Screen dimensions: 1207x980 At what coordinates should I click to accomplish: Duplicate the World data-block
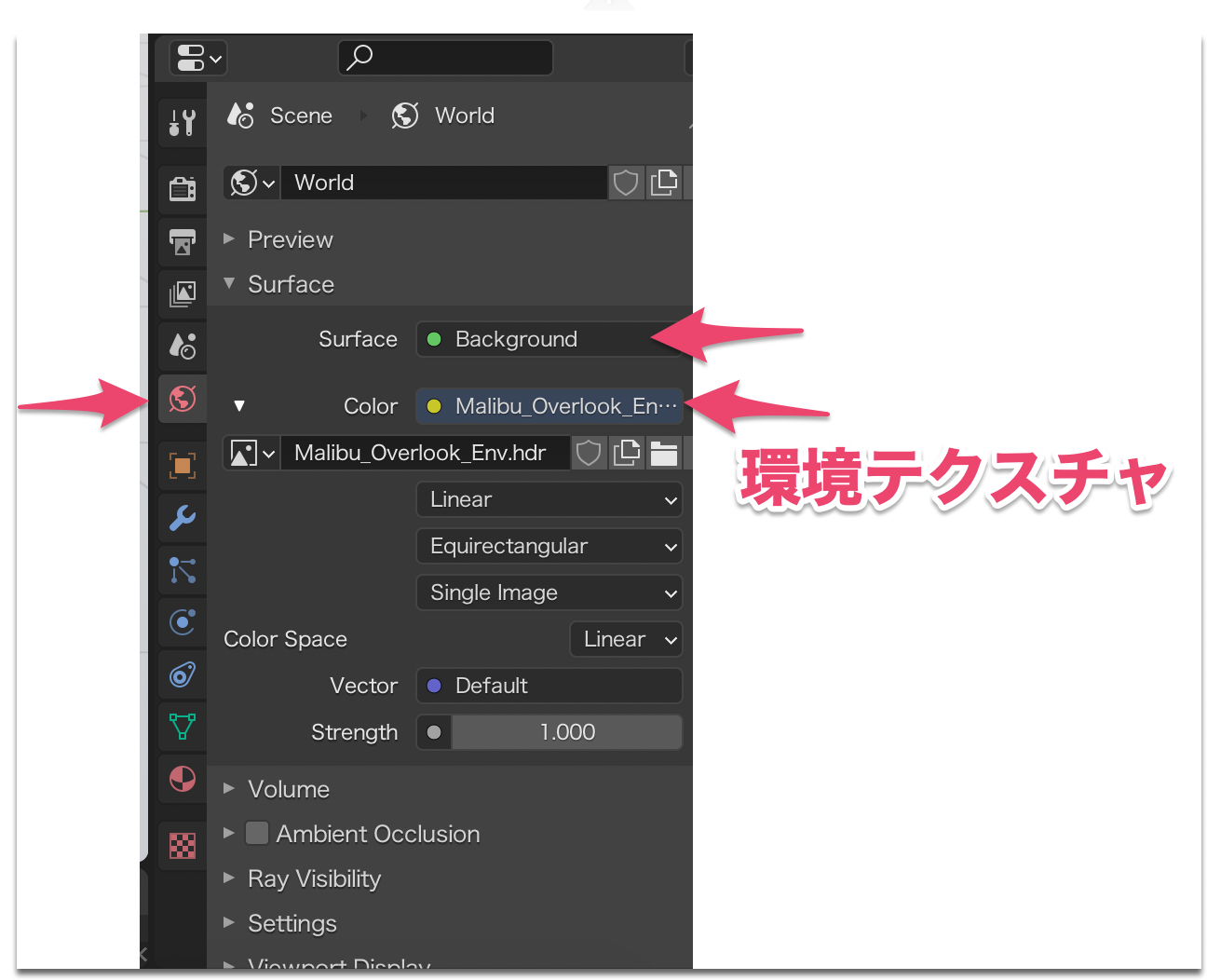(x=664, y=183)
